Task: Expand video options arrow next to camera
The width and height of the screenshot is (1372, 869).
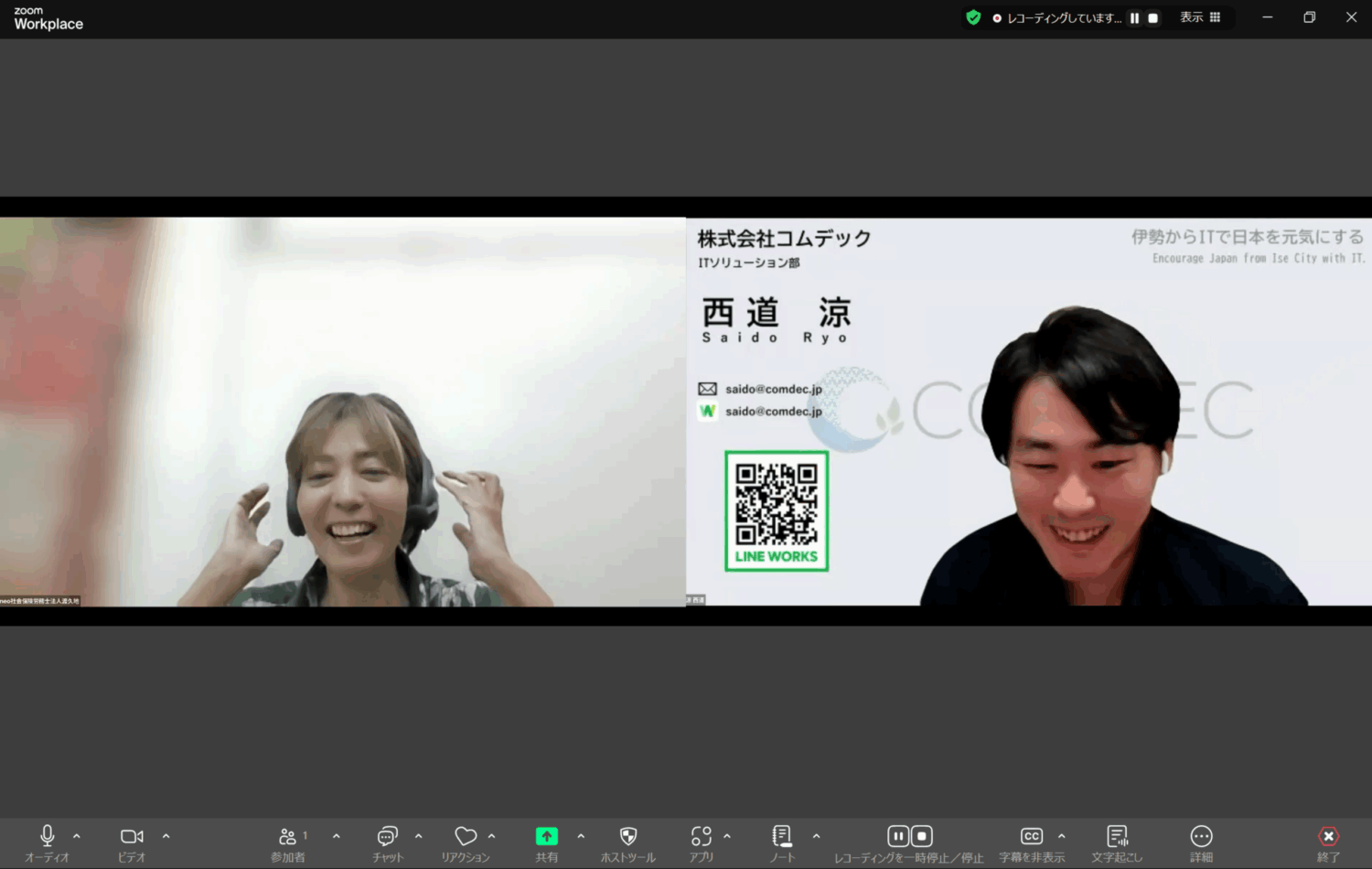Action: click(x=166, y=836)
